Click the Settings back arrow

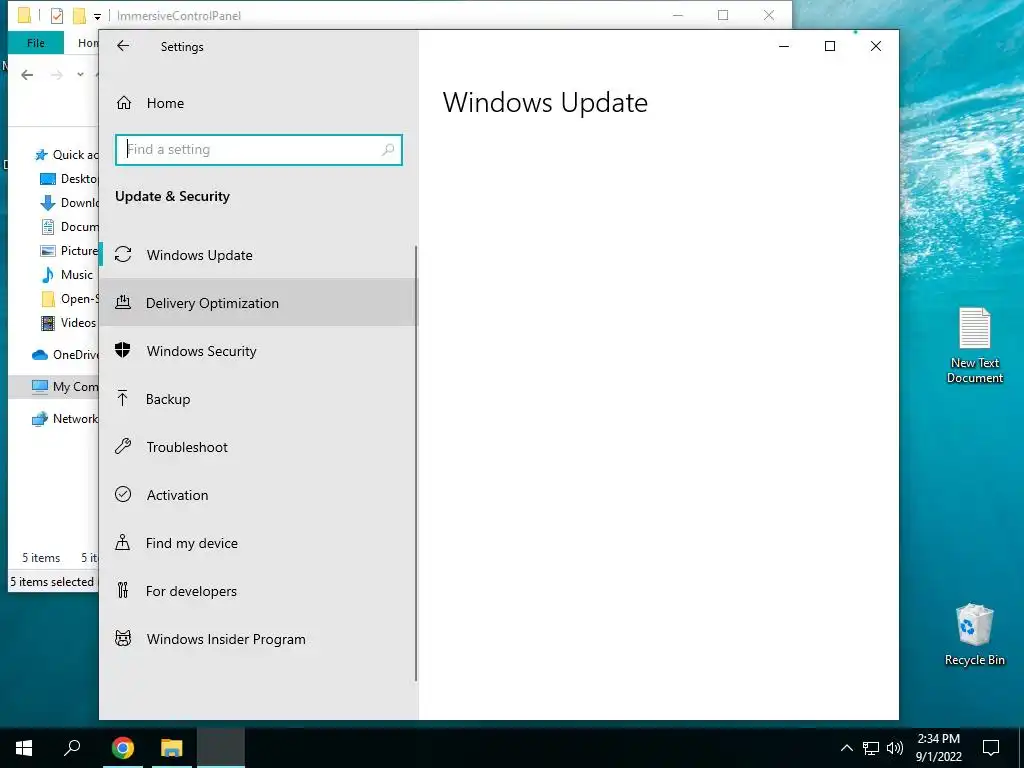123,46
